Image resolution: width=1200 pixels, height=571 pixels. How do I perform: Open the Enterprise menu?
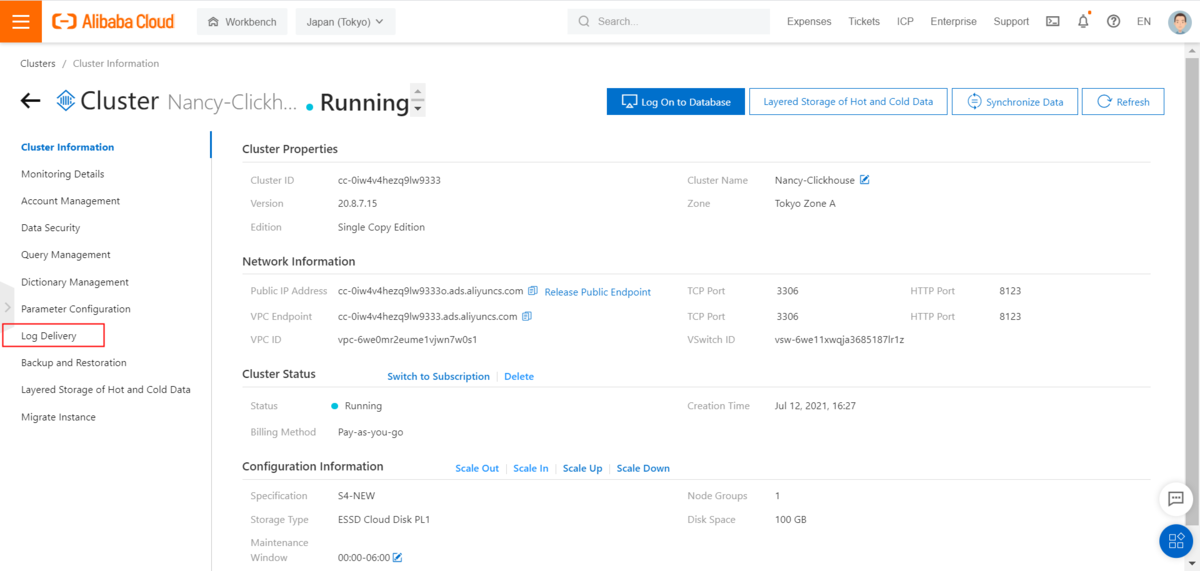tap(953, 21)
